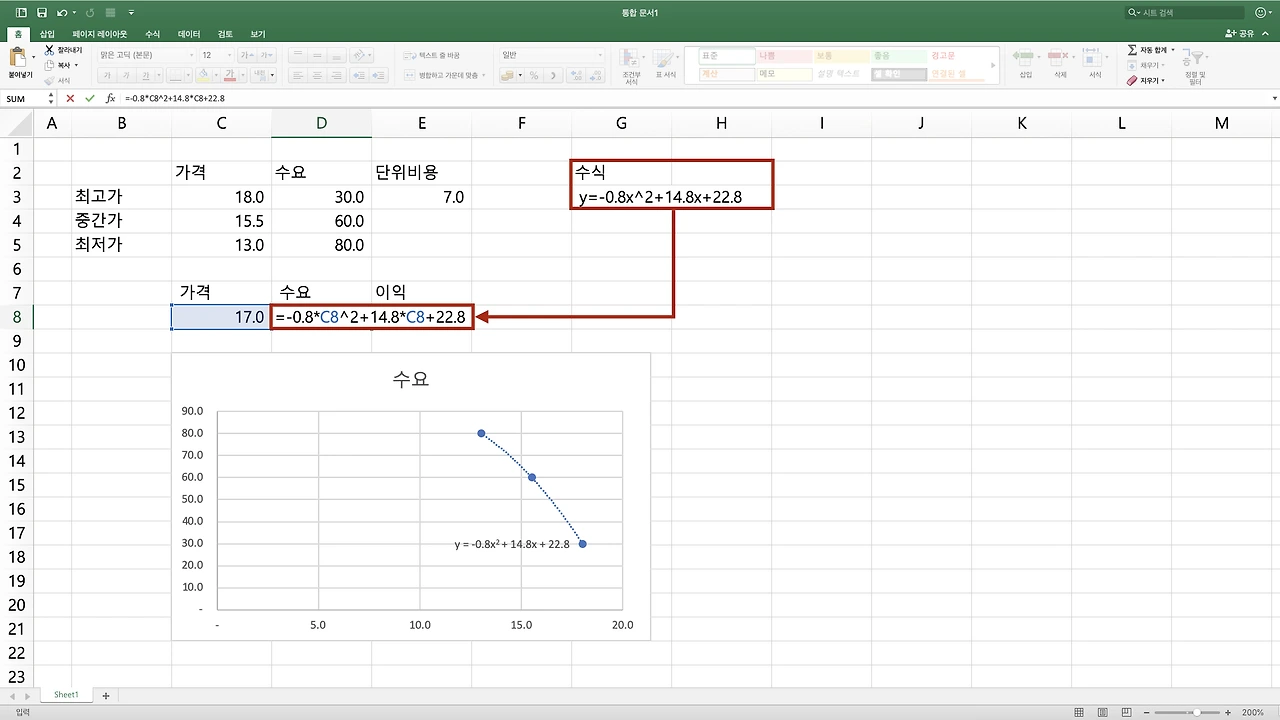The width and height of the screenshot is (1280, 720).
Task: Click the Copy icon in the ribbon
Action: (x=49, y=65)
